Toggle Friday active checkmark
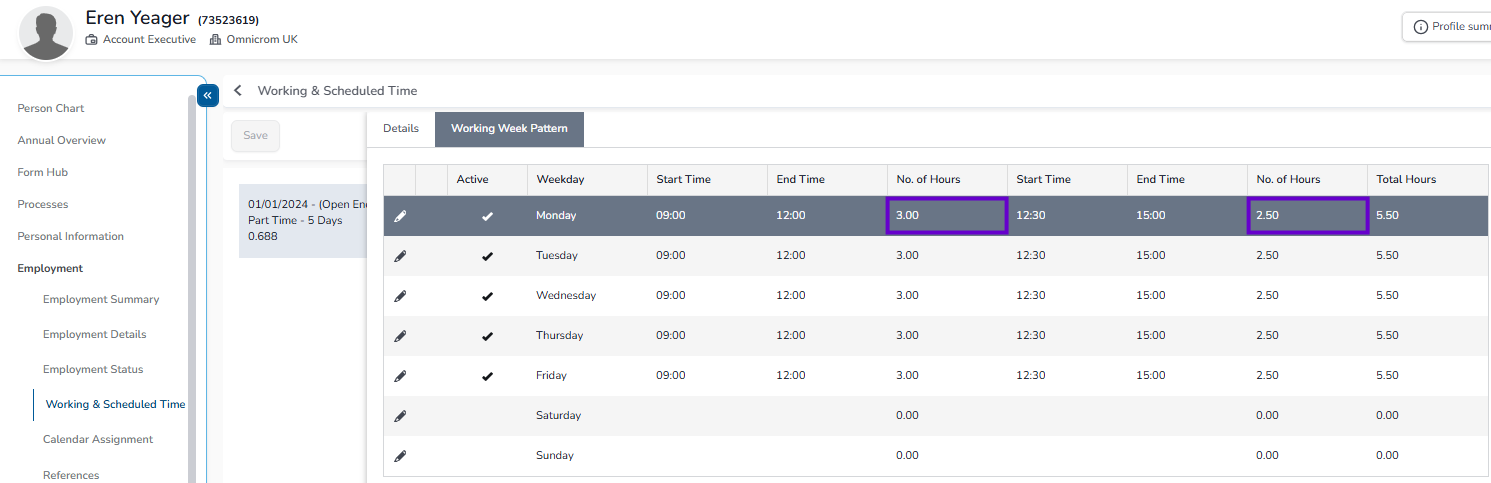The height and width of the screenshot is (483, 1491). click(487, 376)
